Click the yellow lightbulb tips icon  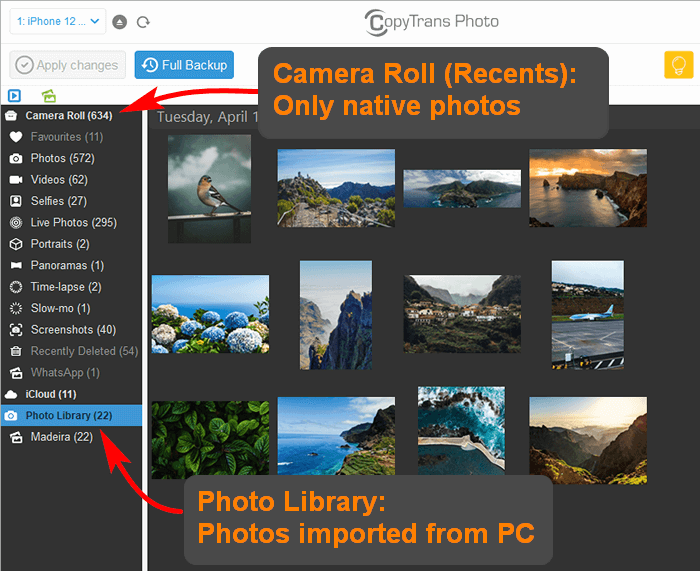(678, 65)
